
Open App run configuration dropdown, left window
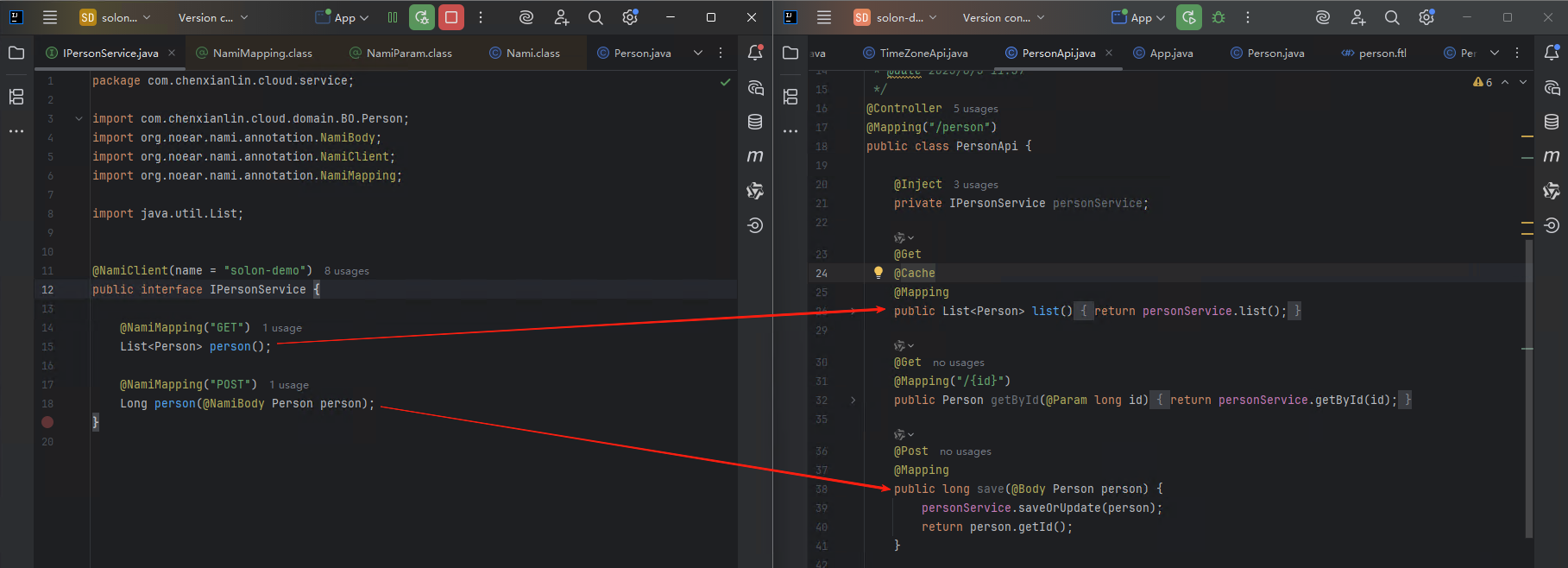tap(343, 17)
